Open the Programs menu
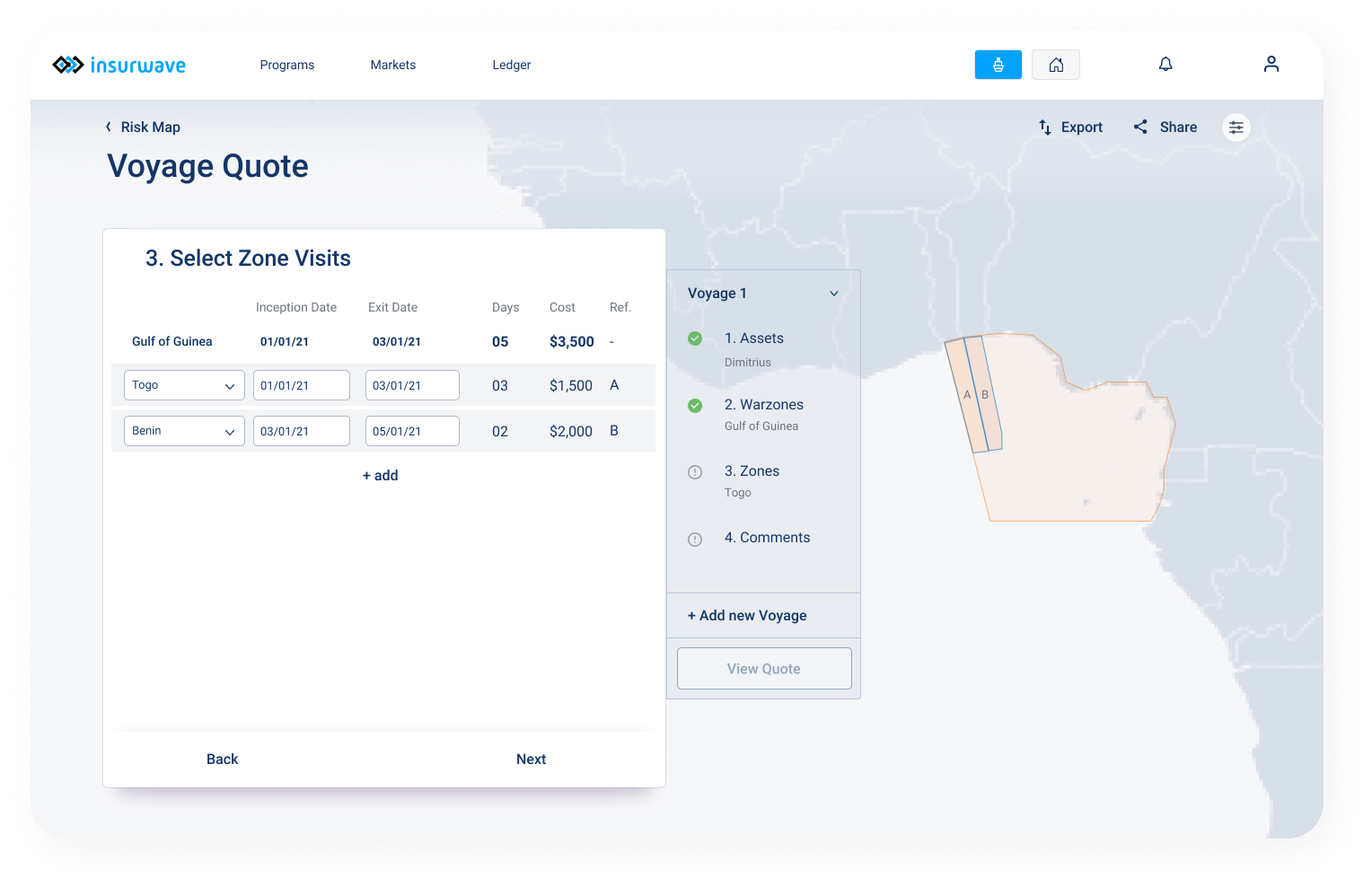This screenshot has width=1372, height=887. (x=287, y=65)
